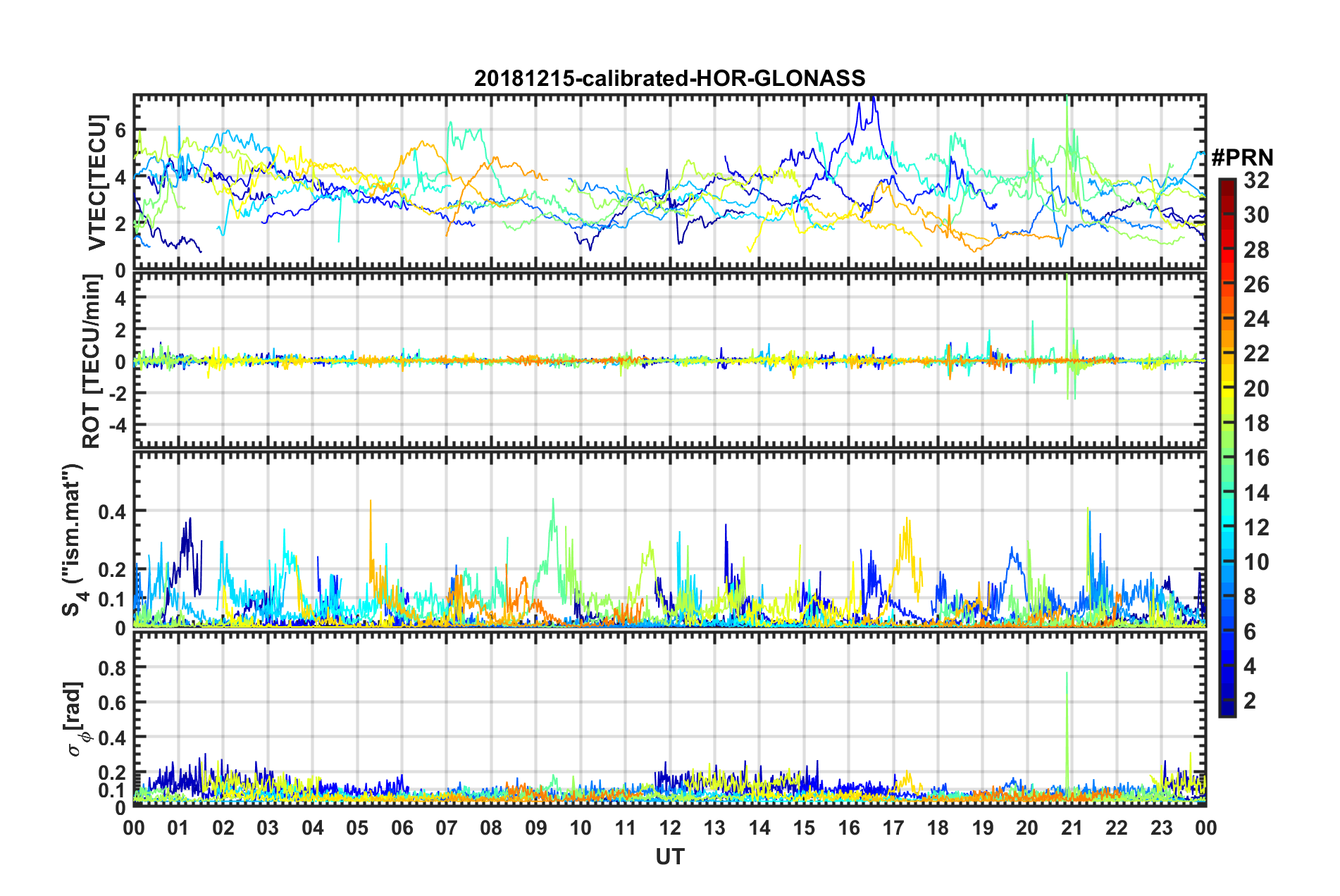Click x-axis tick label 19
1340x896 pixels.
983,828
